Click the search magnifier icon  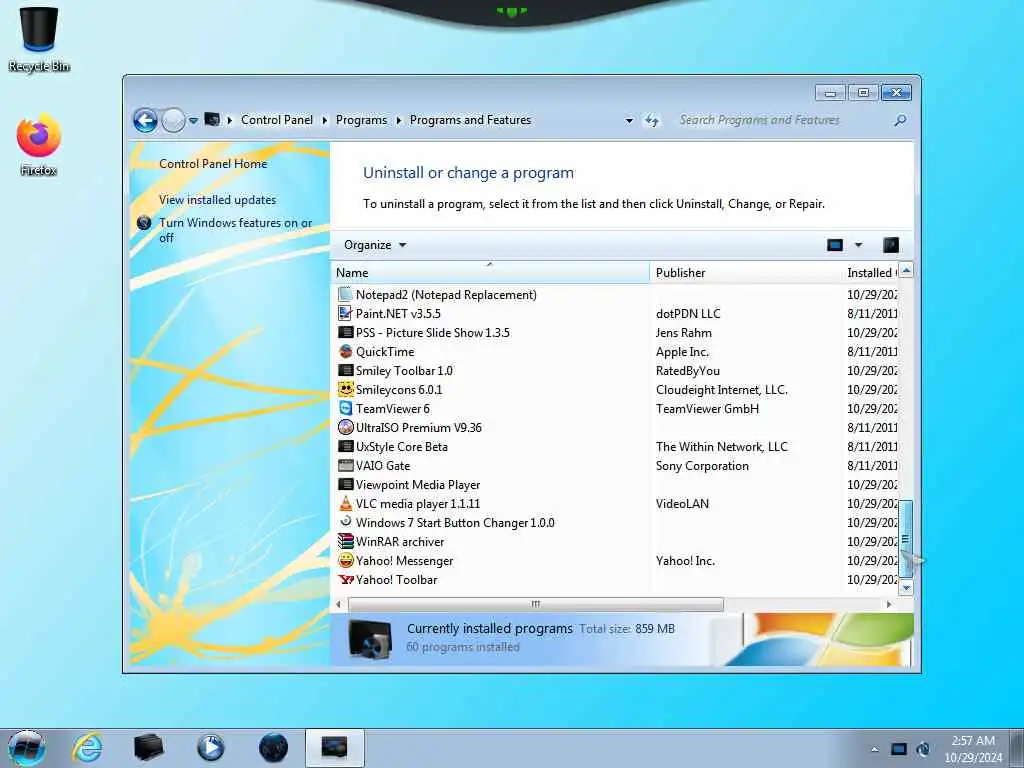point(900,120)
